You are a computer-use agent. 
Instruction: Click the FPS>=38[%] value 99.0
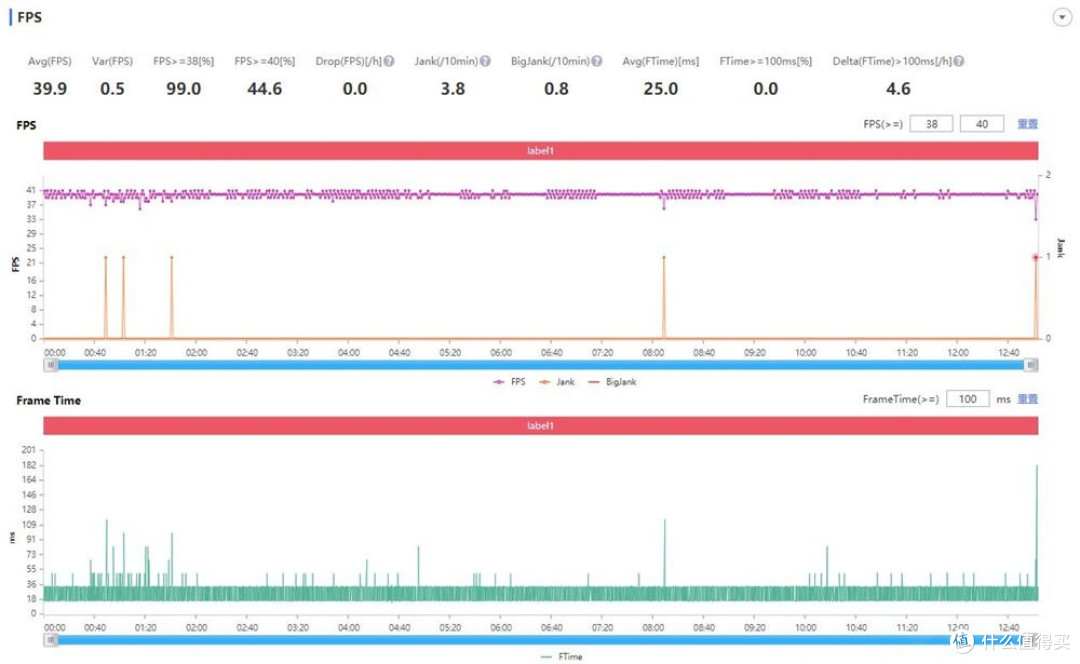(x=183, y=89)
